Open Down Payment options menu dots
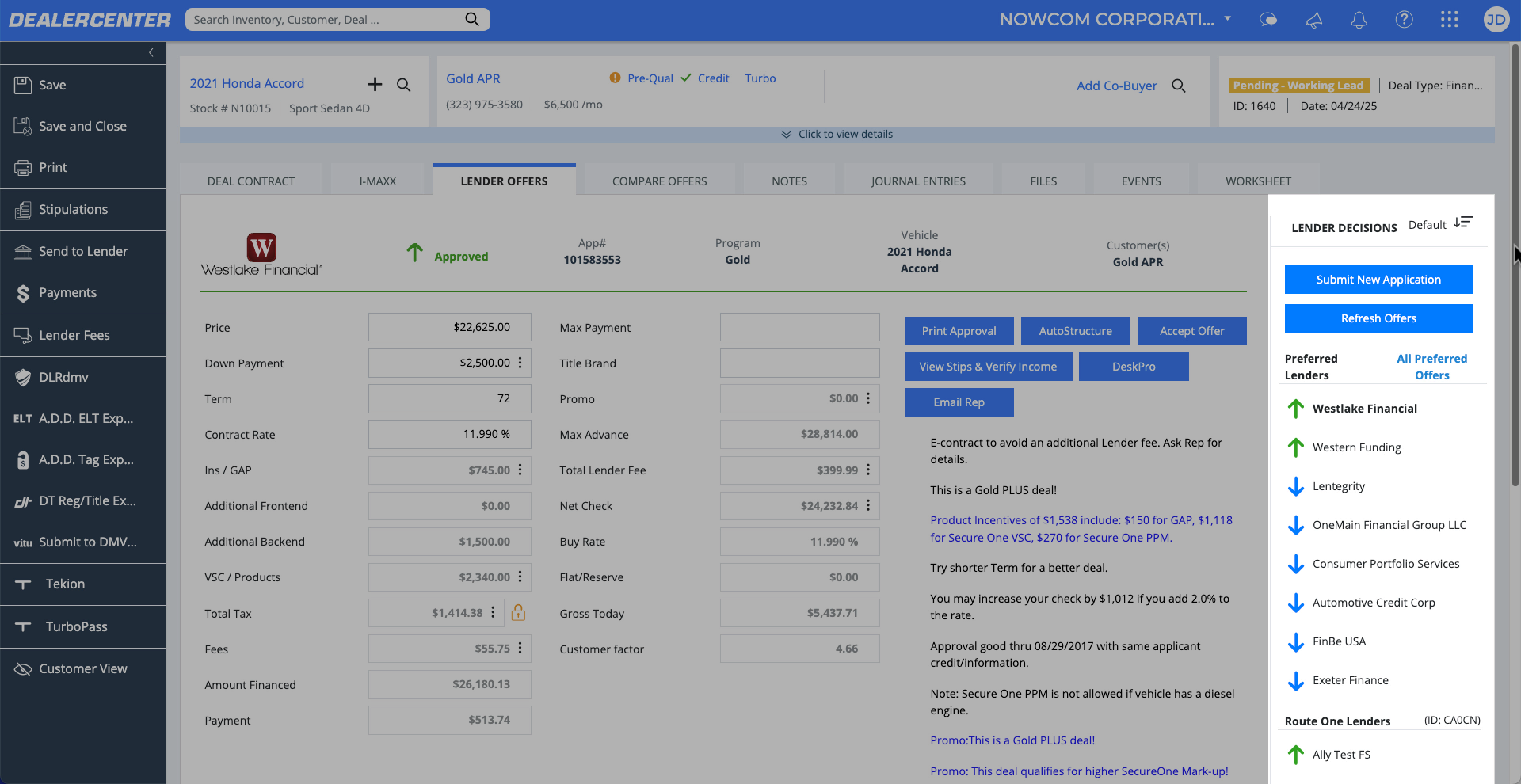 (x=520, y=363)
